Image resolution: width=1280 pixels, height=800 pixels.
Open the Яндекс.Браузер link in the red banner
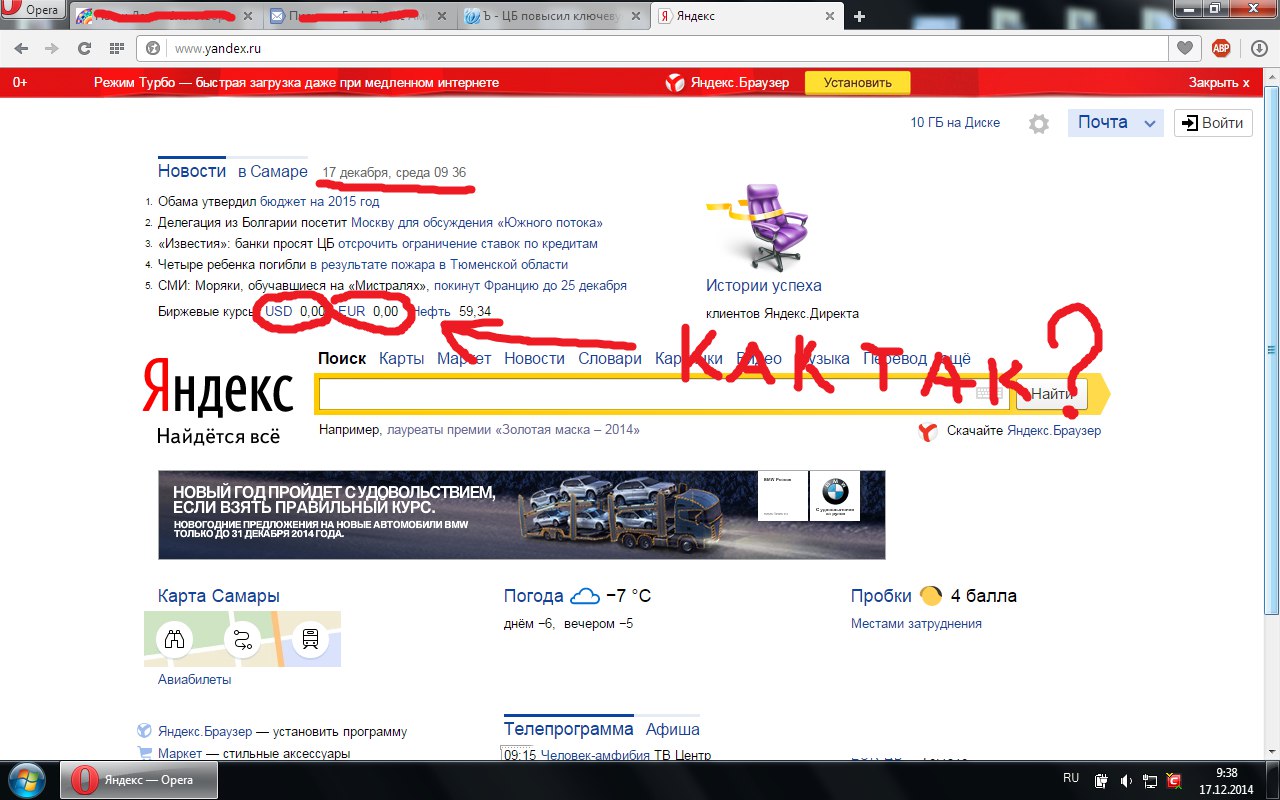[x=728, y=83]
